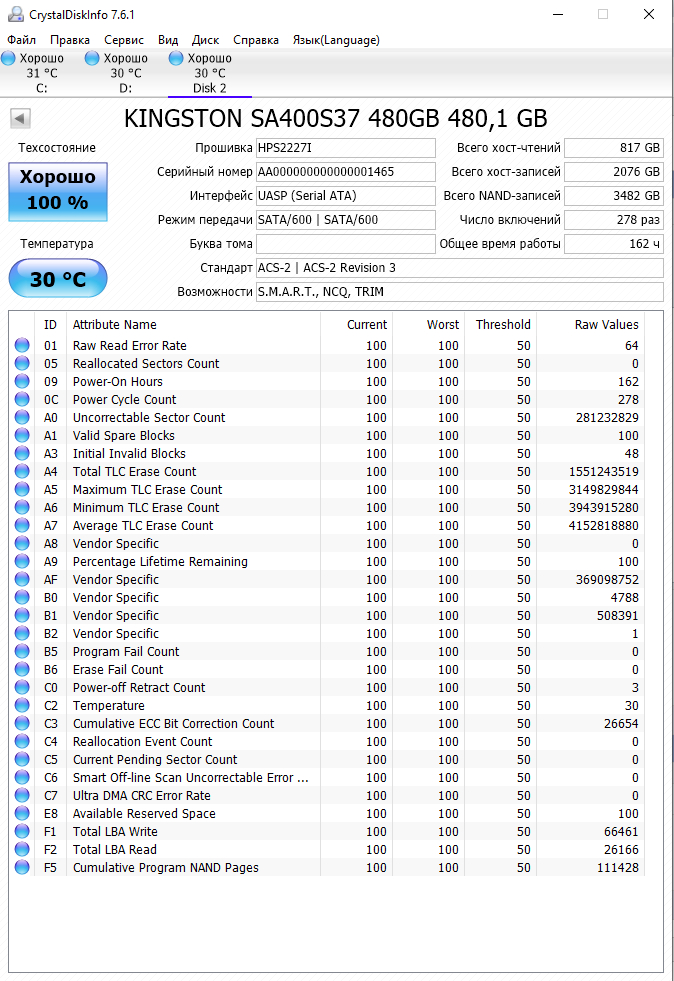Viewport: 674px width, 981px height.
Task: Click status orb for Reallocated Sectors Count
Action: point(22,363)
